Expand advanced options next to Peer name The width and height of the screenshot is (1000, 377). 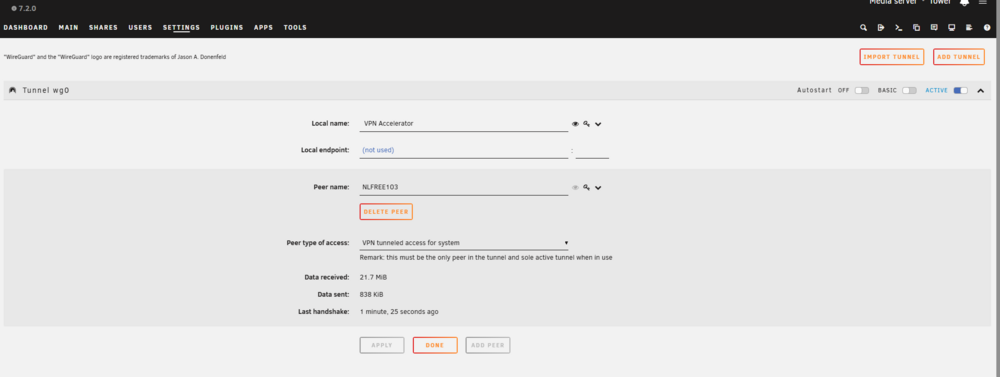coord(598,188)
